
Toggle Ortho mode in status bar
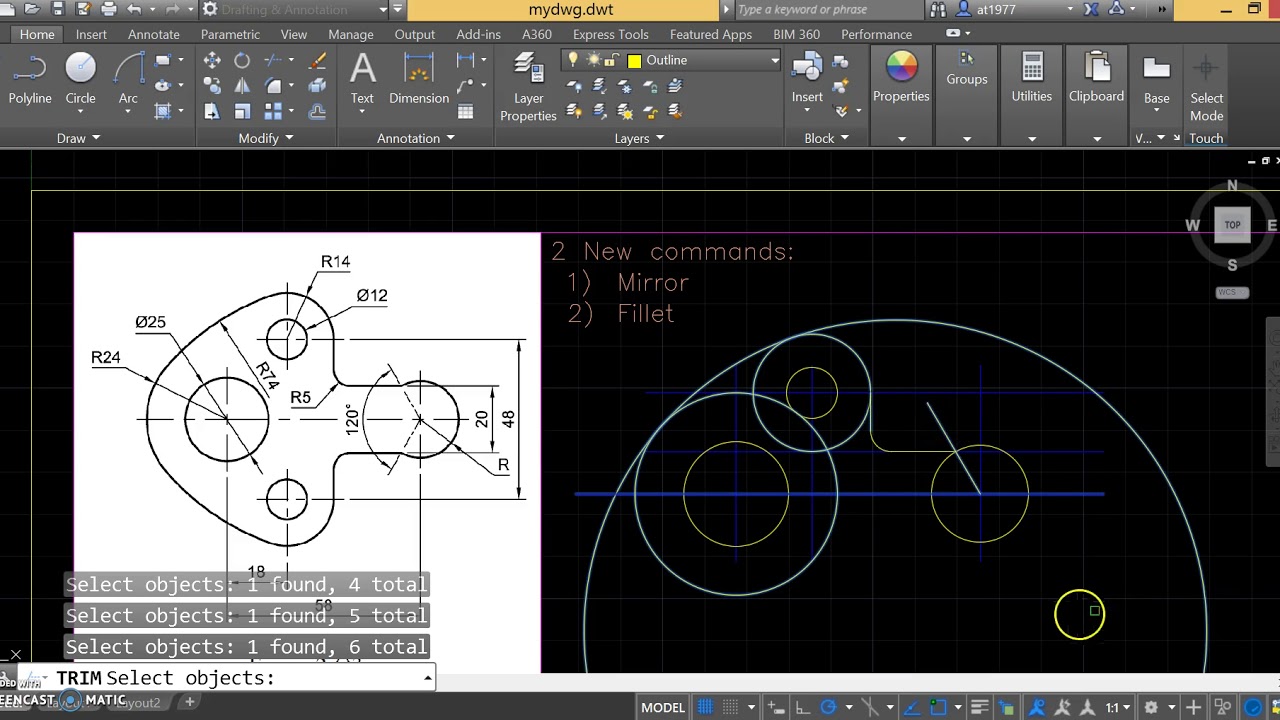(x=802, y=707)
